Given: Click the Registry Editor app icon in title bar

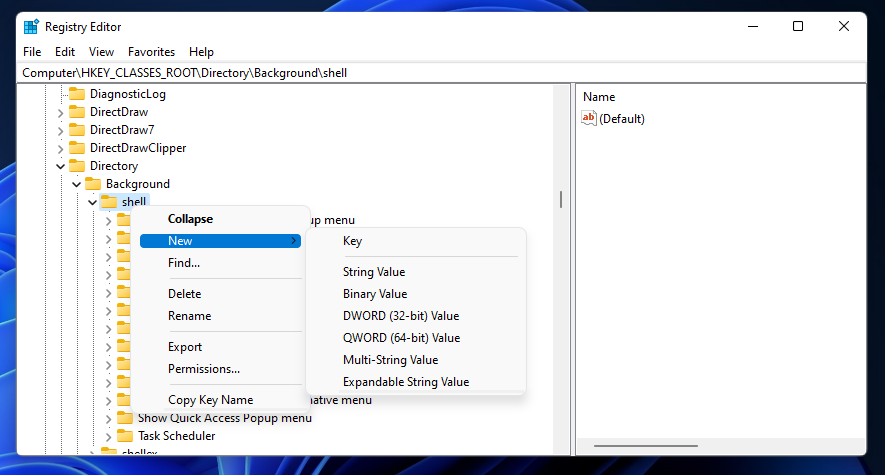Looking at the screenshot, I should [31, 27].
